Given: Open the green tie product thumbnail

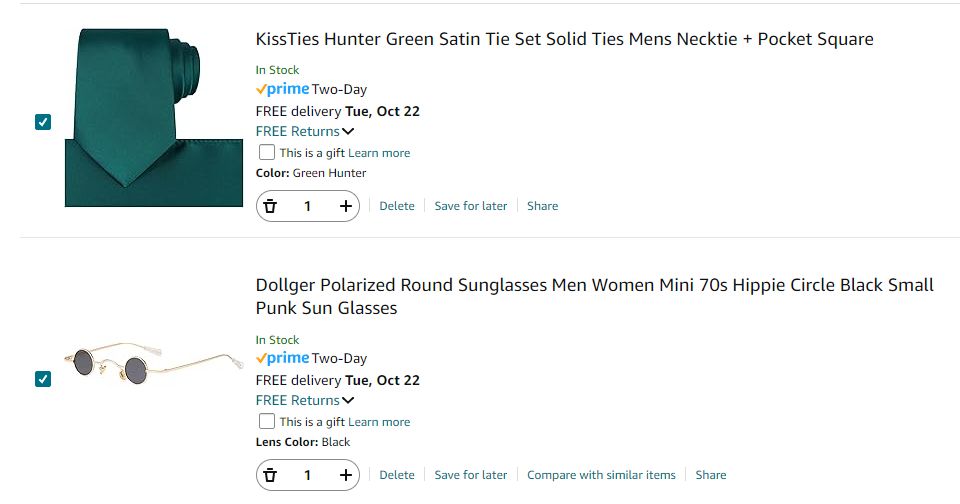Looking at the screenshot, I should [154, 118].
